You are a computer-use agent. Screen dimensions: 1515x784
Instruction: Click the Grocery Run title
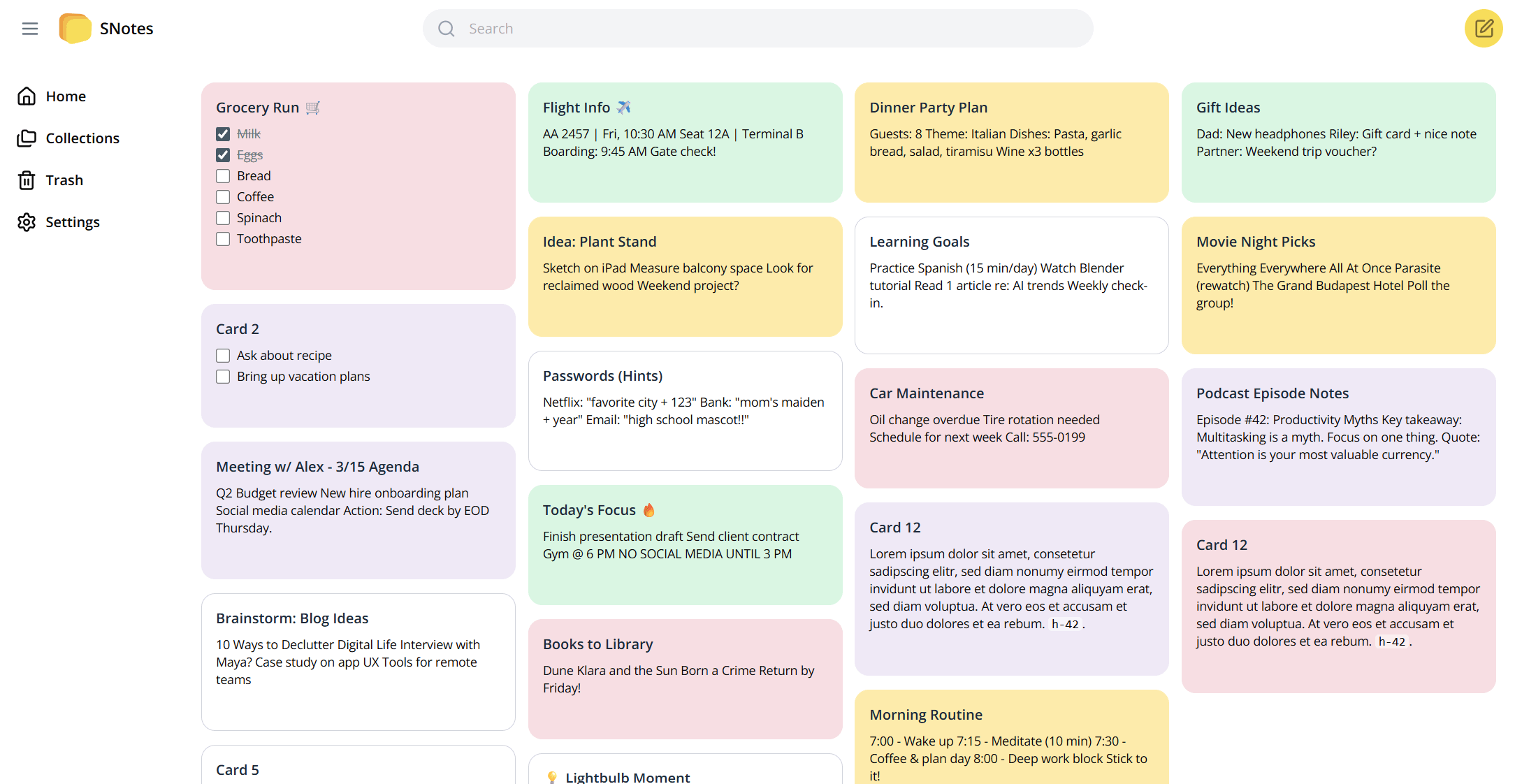(268, 108)
